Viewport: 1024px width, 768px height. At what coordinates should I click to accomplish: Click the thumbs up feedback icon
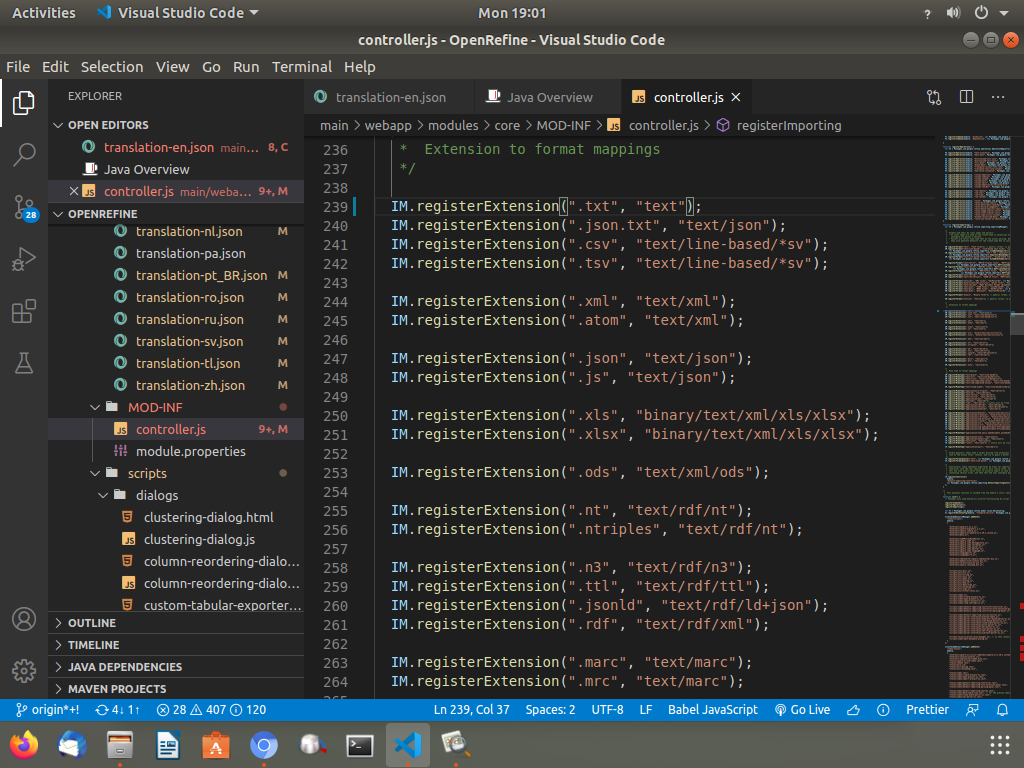[x=853, y=710]
